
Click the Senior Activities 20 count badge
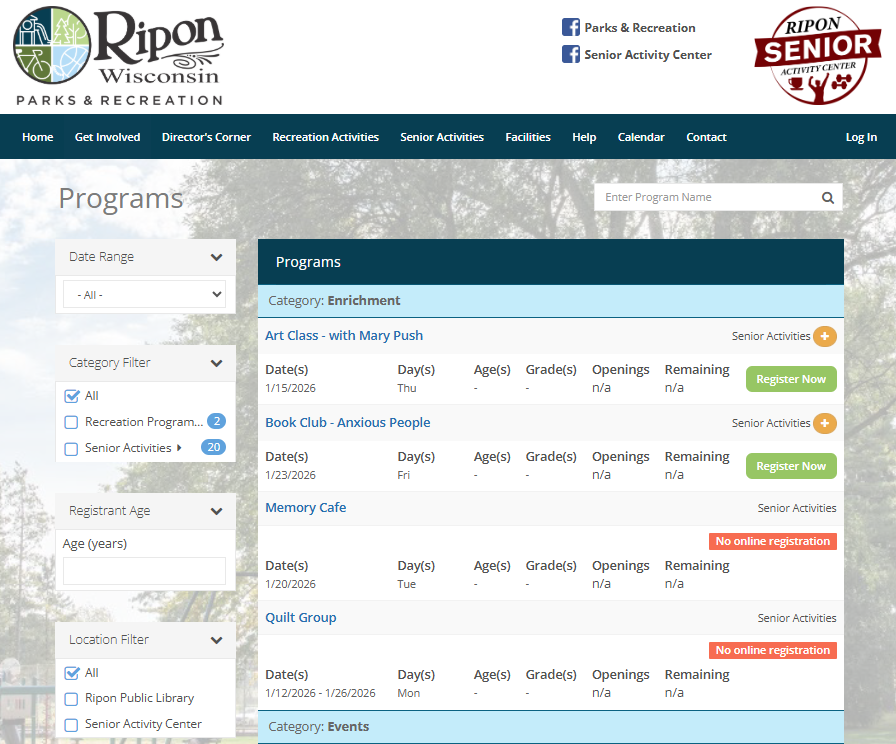pos(213,447)
